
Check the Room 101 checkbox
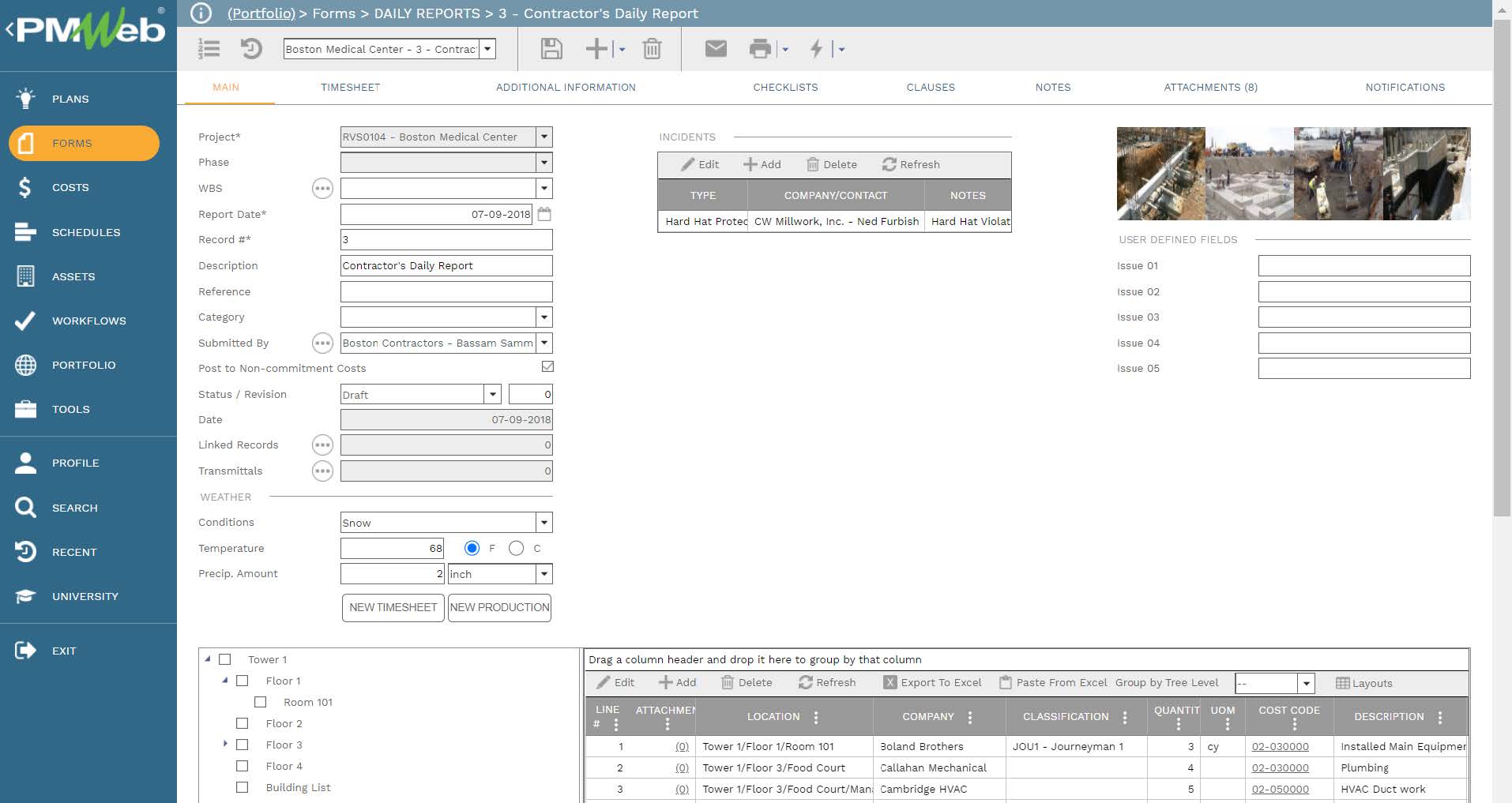click(261, 702)
